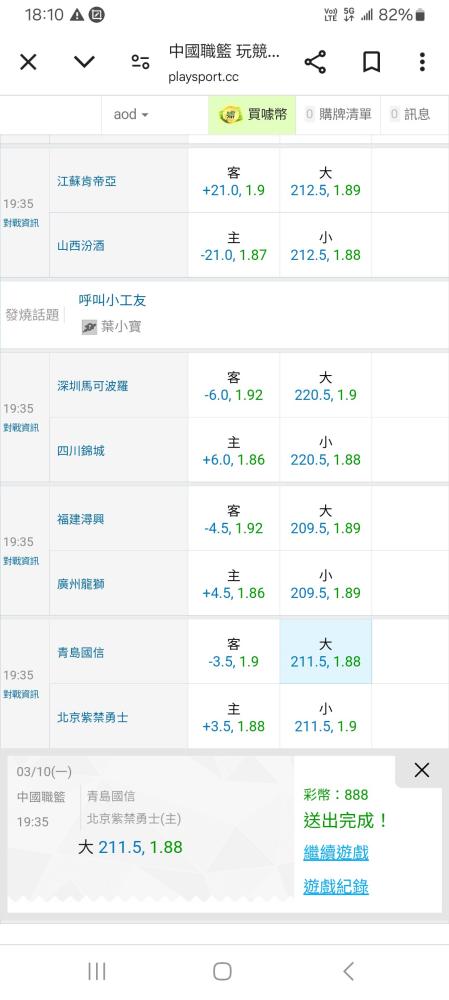Open the 呼叫小工友 hot topic

pos(112,300)
